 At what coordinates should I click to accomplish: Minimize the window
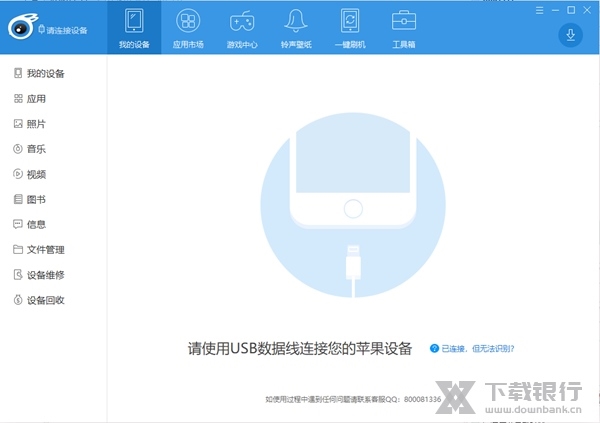point(555,10)
